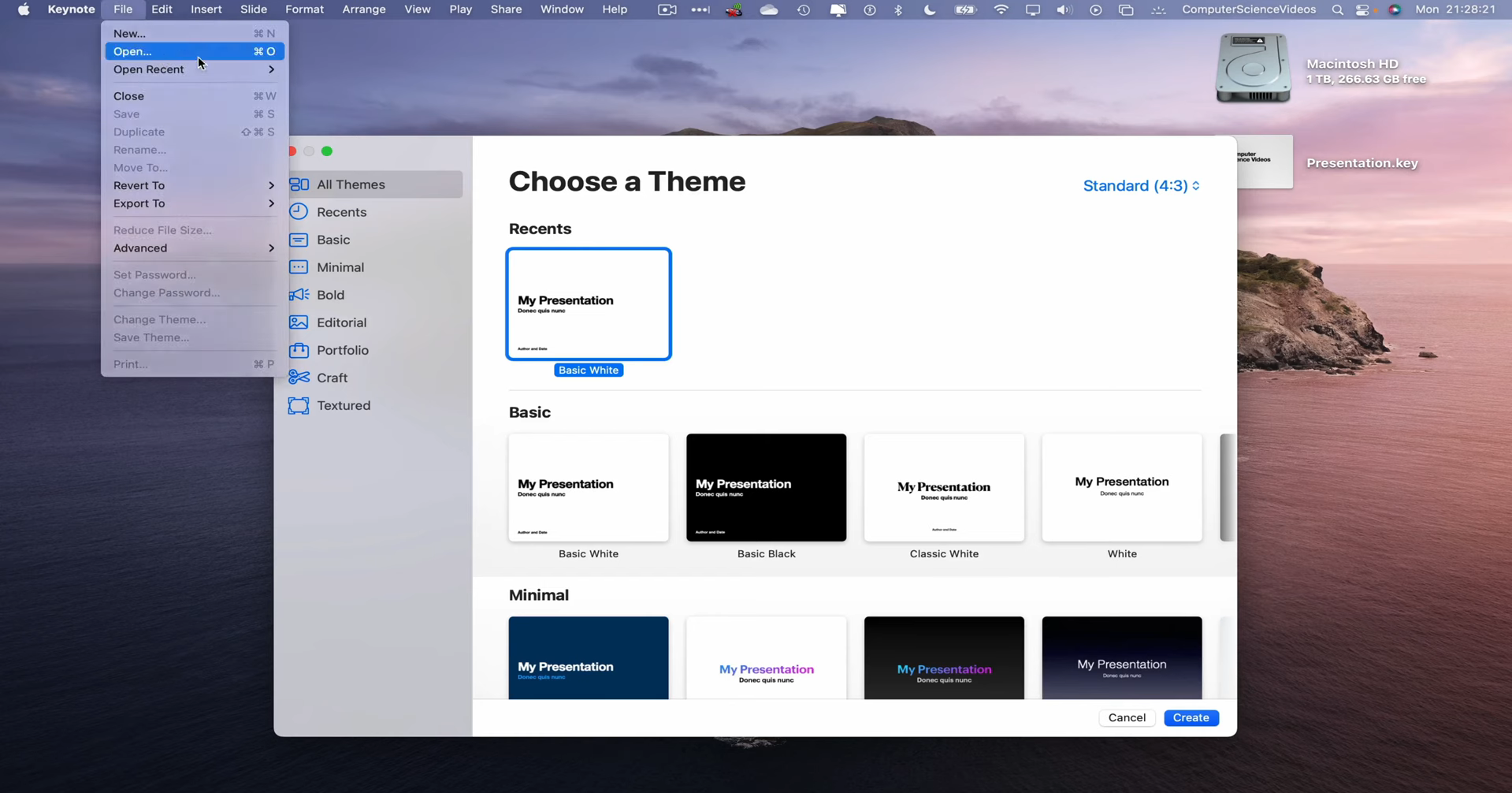Click the date and time in menu bar
This screenshot has height=793, width=1512.
1455,9
